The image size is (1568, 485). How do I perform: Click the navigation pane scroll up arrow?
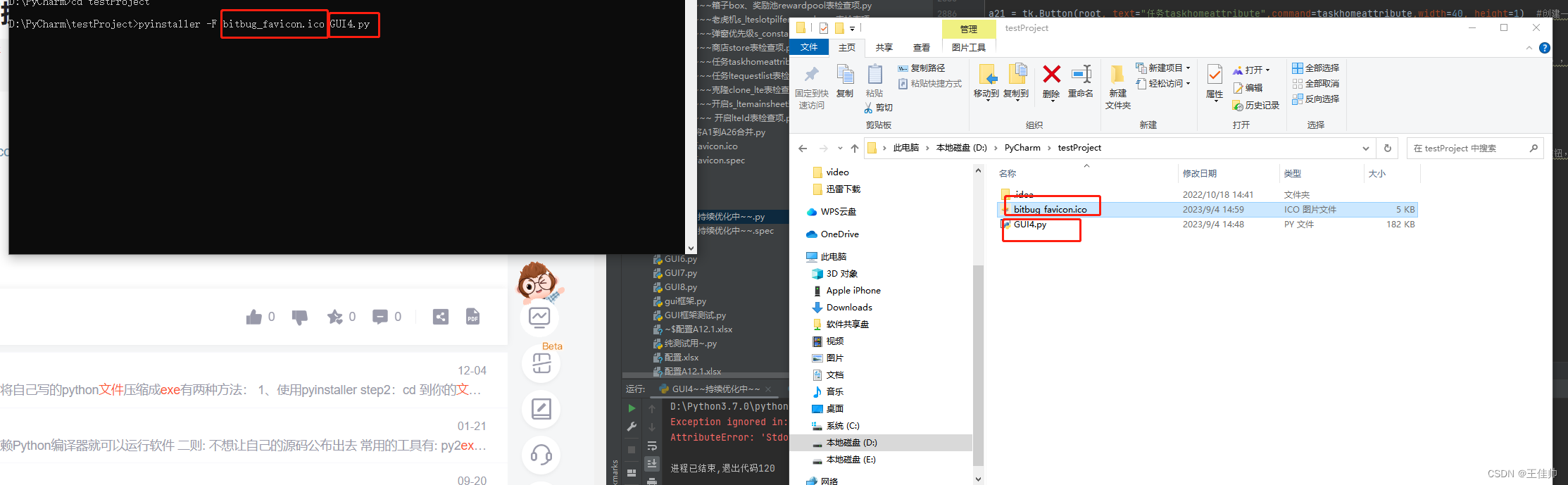tap(978, 170)
